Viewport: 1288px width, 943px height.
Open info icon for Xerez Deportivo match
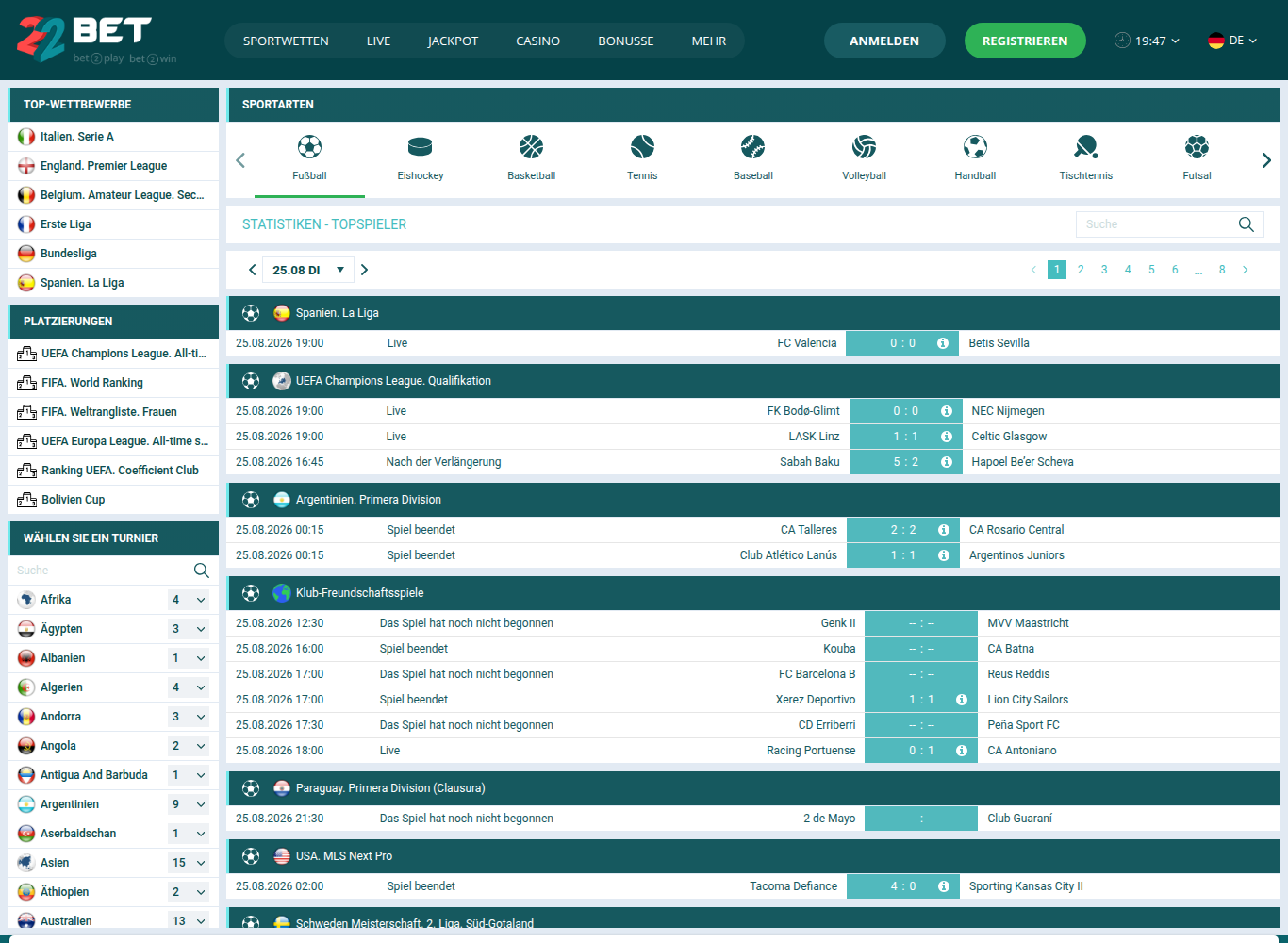pos(962,700)
